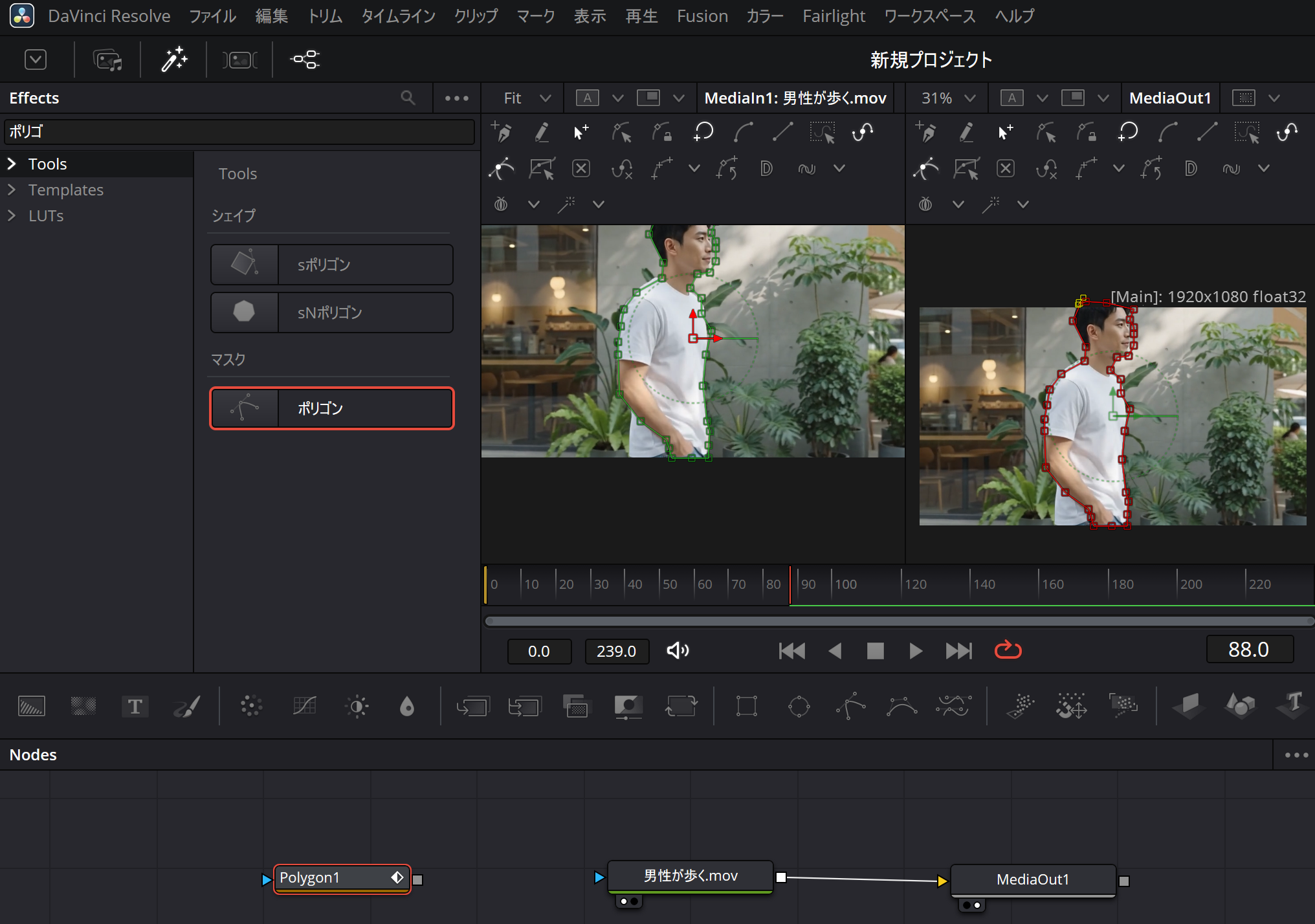
Task: Open Effects panel three-dot options menu
Action: coord(457,98)
